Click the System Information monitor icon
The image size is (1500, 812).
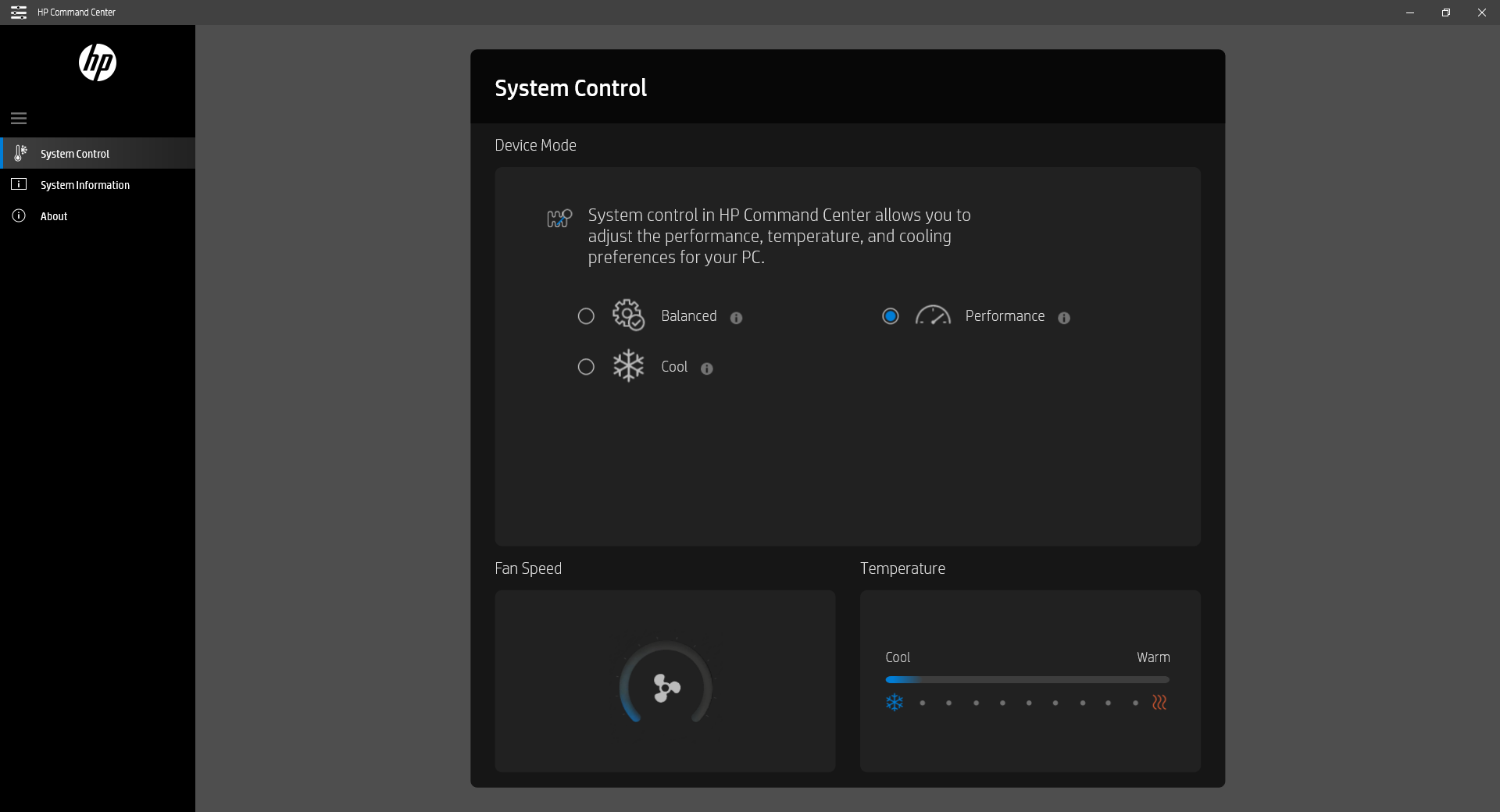click(19, 184)
